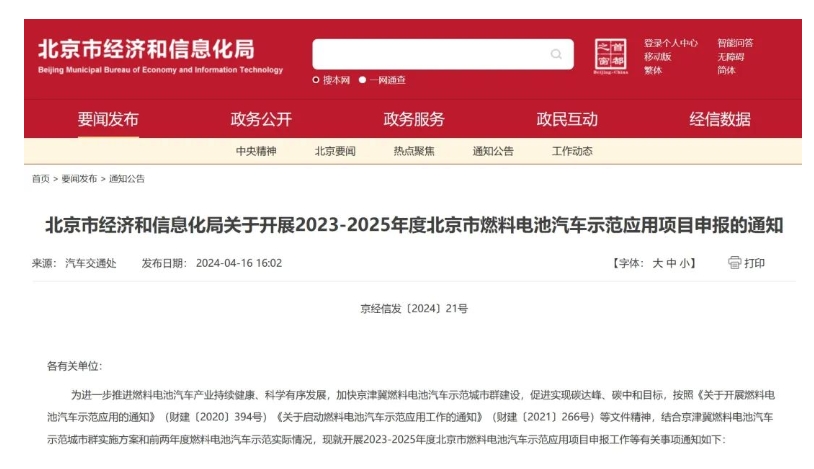Click the printer icon beside 打印

tap(735, 263)
